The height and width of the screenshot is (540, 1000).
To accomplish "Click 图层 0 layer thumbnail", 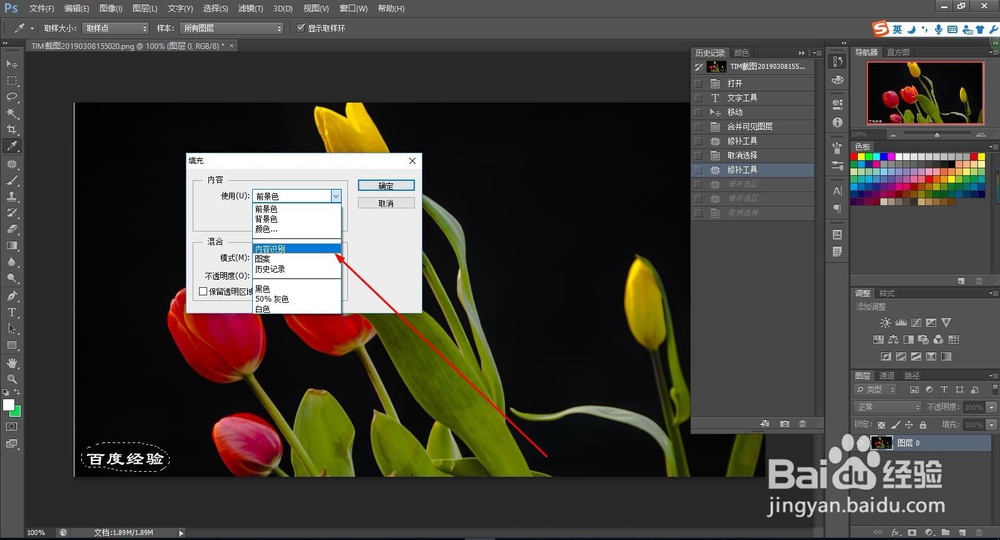I will tap(881, 442).
